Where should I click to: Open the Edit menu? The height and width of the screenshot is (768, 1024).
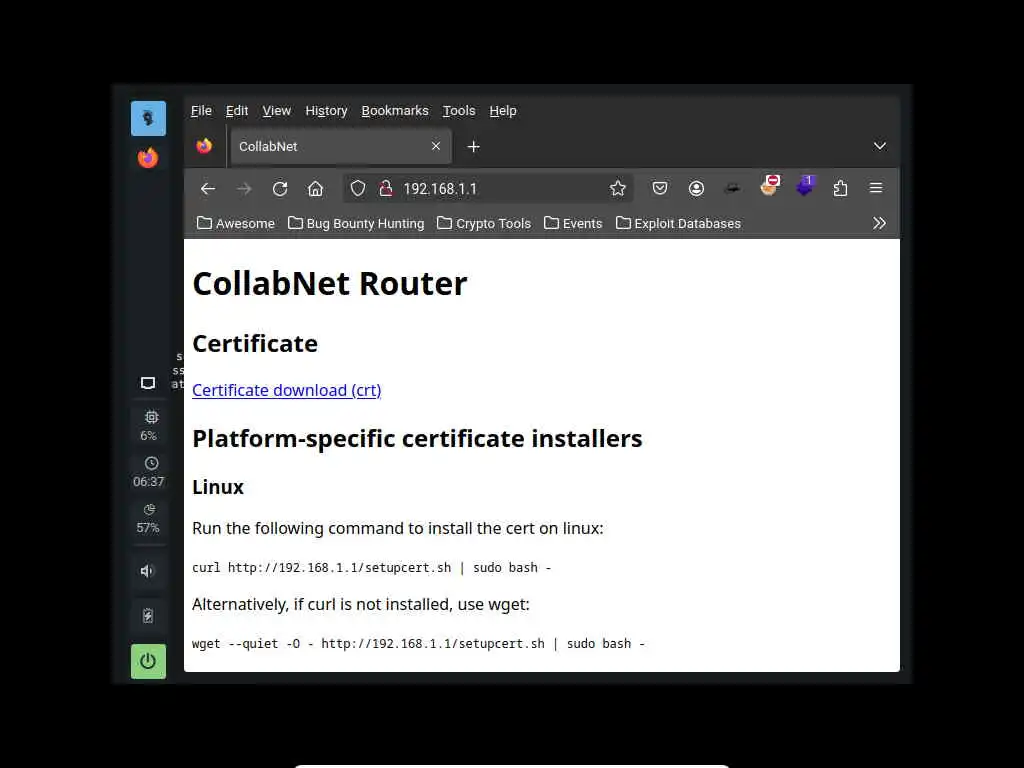(x=237, y=111)
